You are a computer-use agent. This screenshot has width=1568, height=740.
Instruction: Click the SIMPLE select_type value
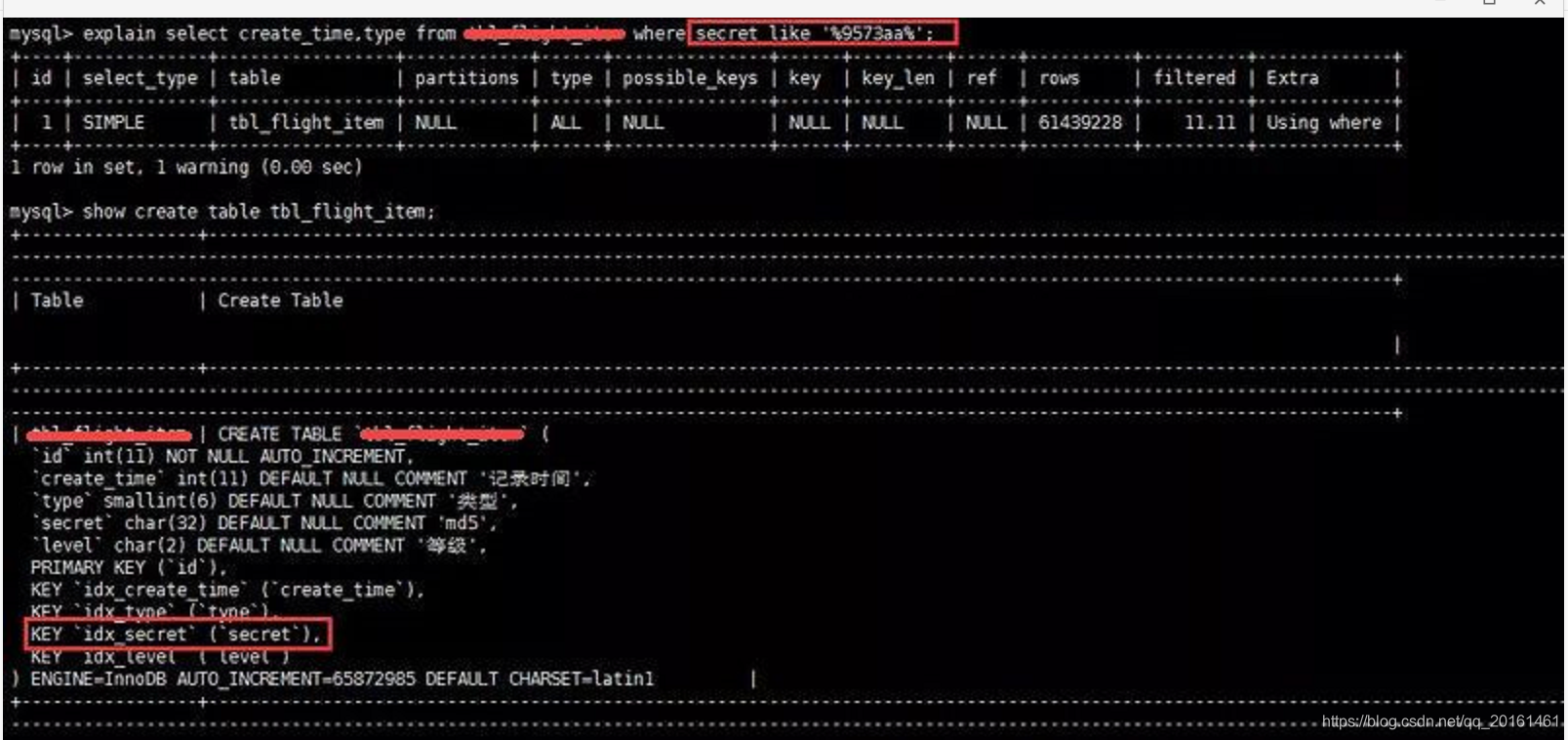[x=113, y=123]
